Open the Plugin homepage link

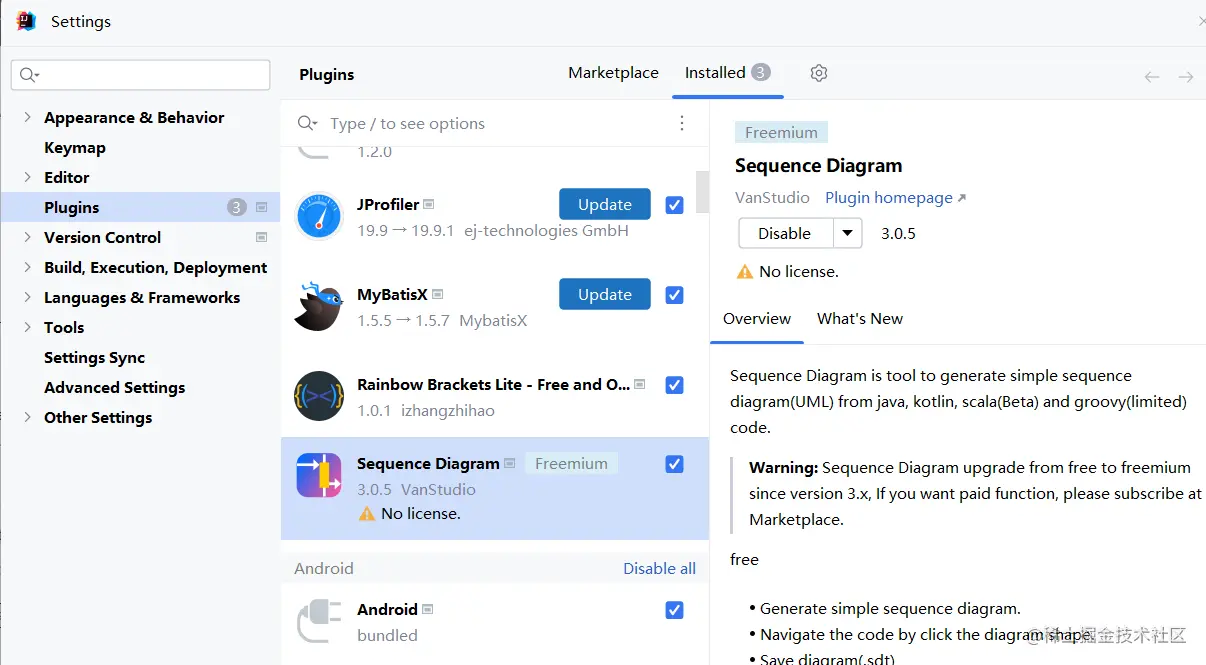tap(895, 198)
